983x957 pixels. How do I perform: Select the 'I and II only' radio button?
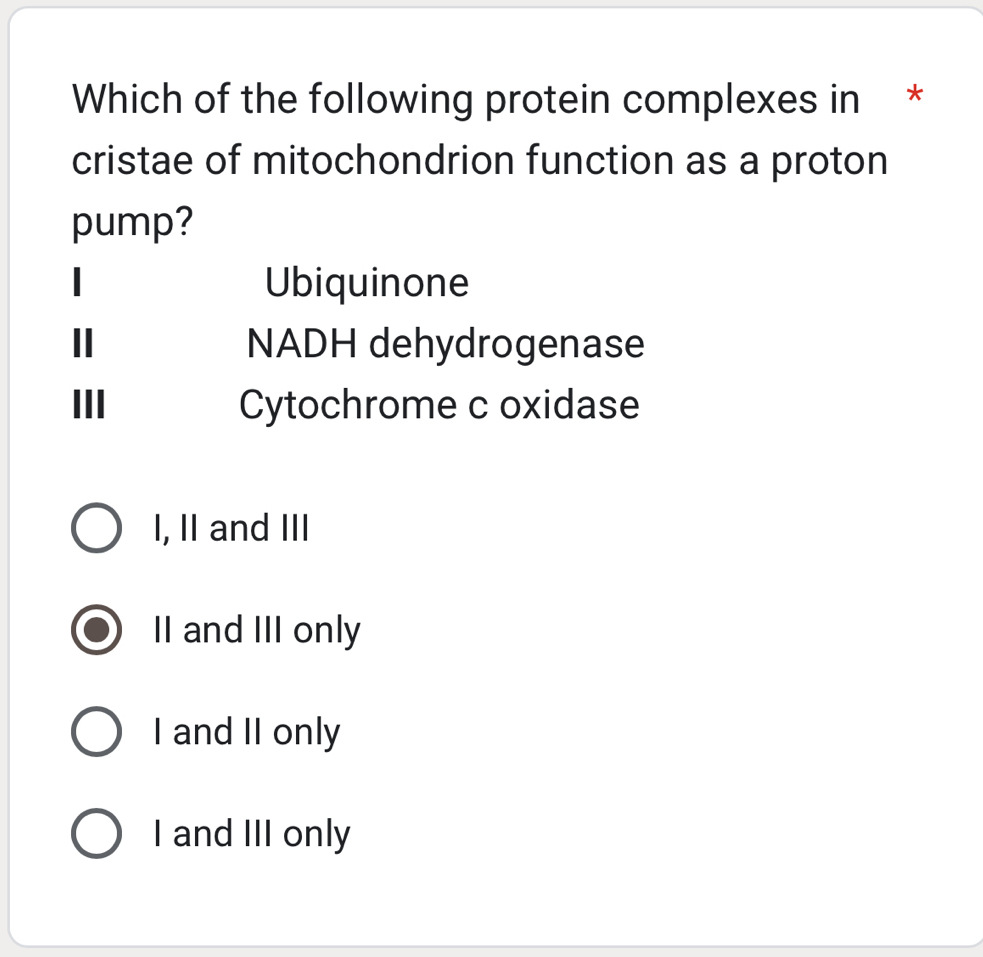[97, 731]
